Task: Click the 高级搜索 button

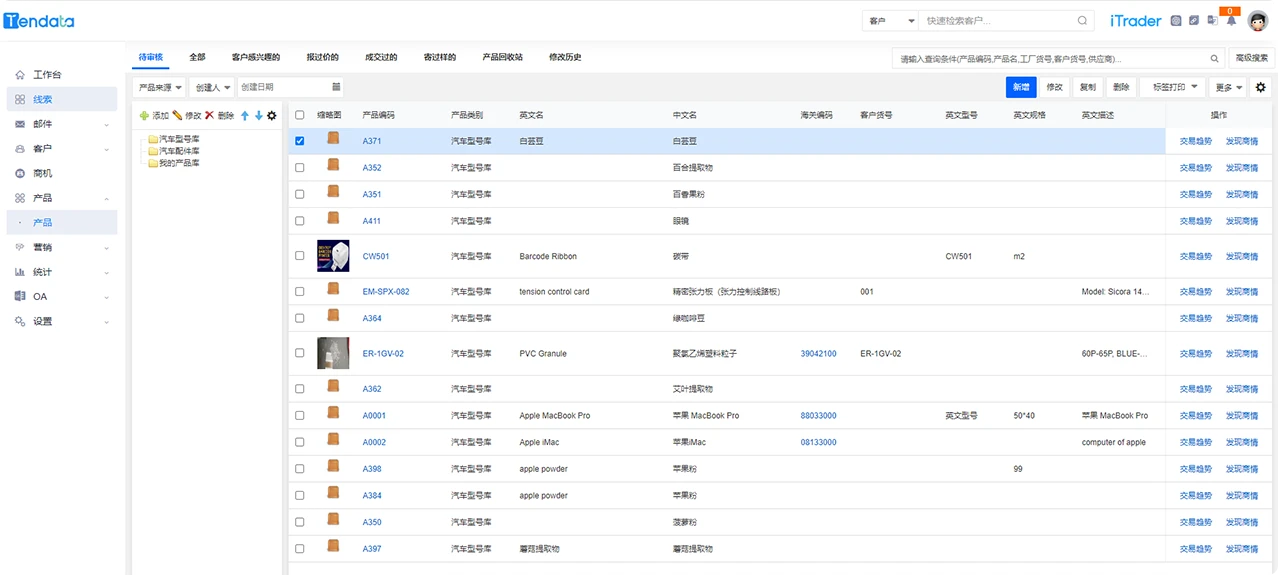Action: click(x=1251, y=59)
